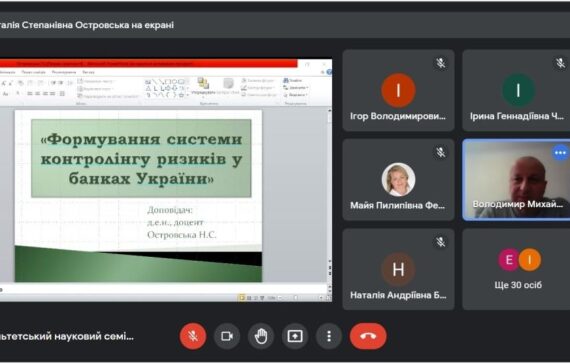End the call with red hang-up button
Viewport: 570px width, 364px height.
tap(368, 336)
